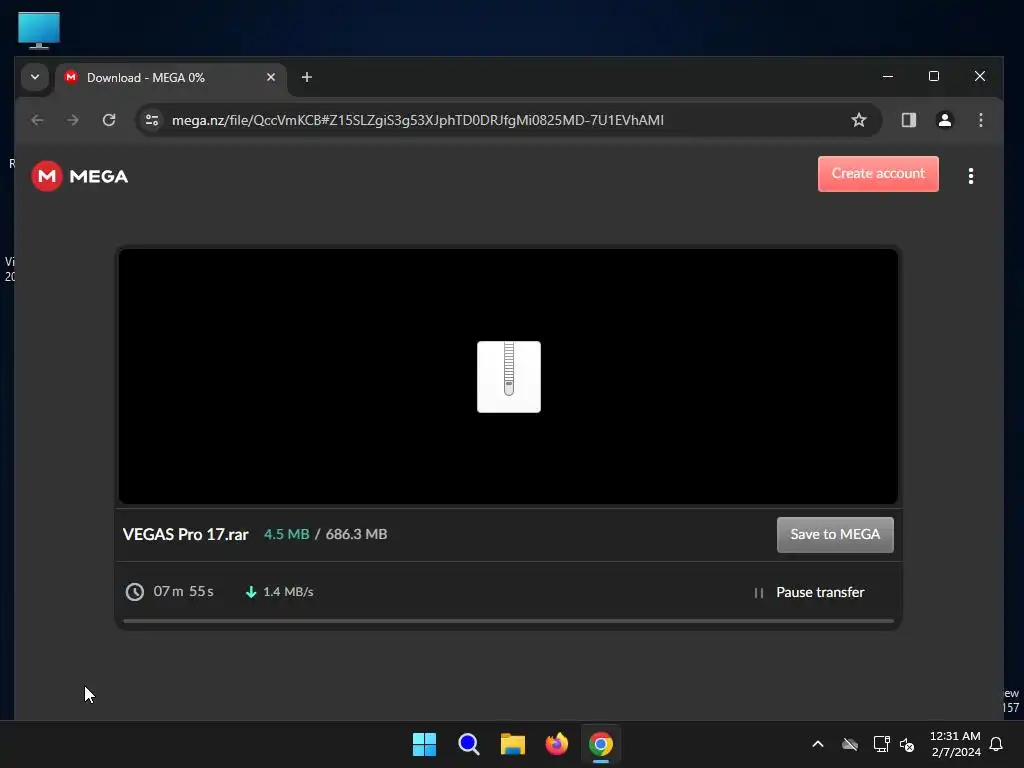1024x768 pixels.
Task: Bookmark this page with star
Action: (858, 120)
